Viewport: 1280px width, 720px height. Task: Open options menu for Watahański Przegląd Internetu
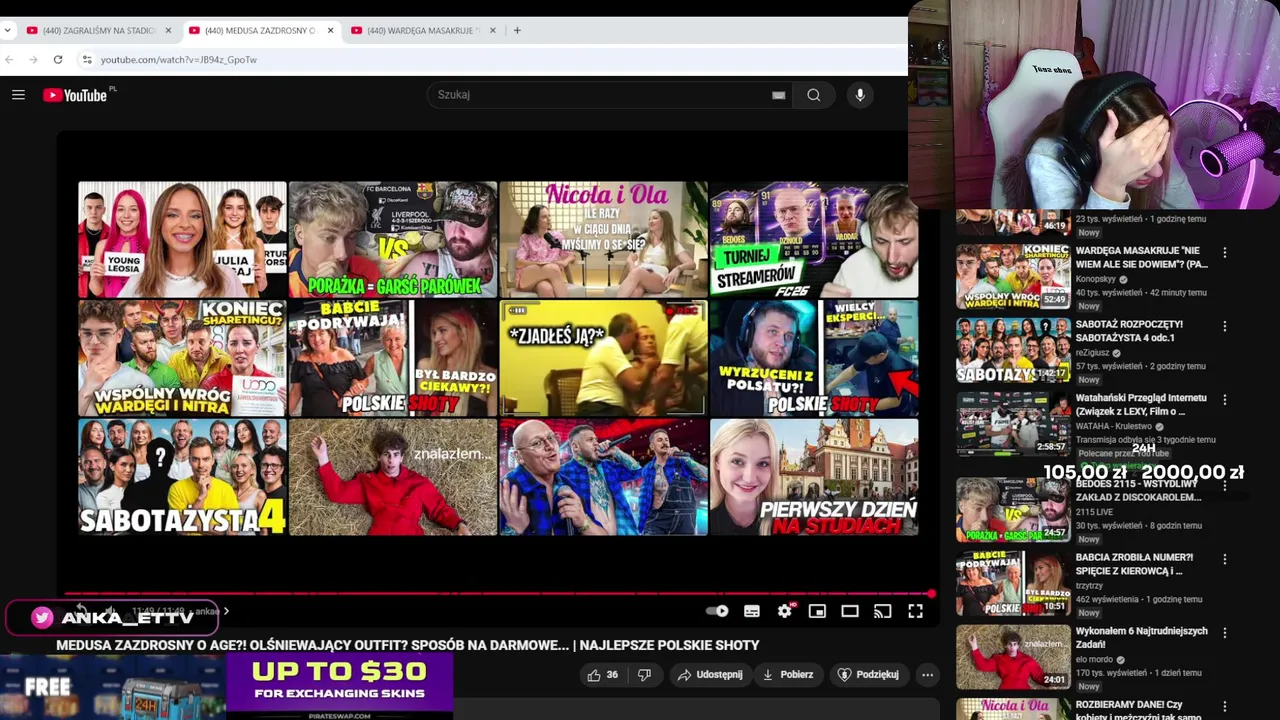coord(1225,400)
